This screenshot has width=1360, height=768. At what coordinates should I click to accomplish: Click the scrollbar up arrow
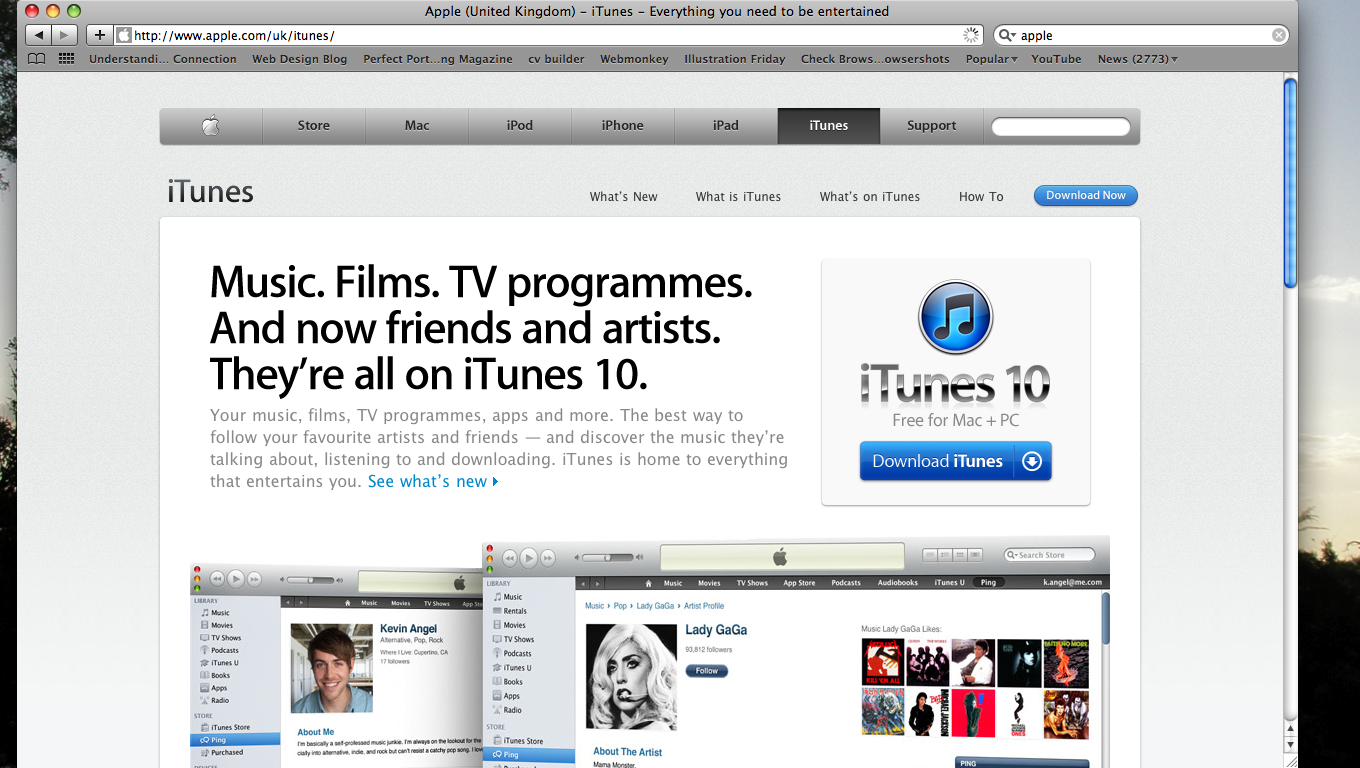[x=1290, y=730]
